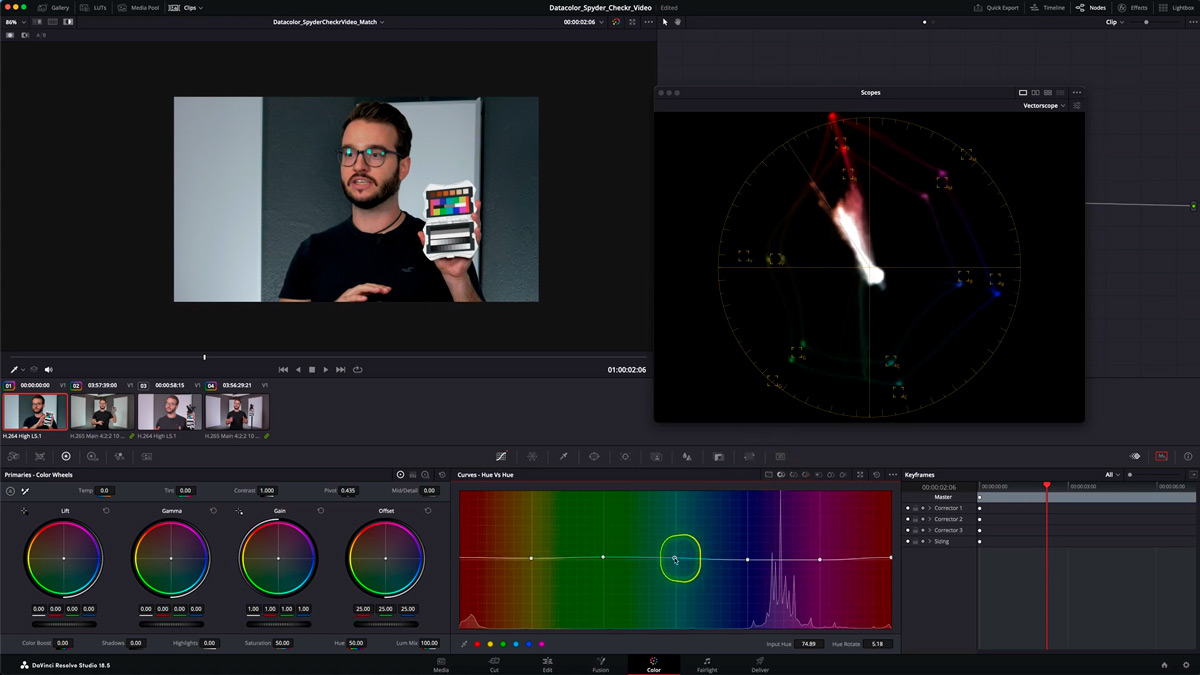
Task: Open the Curves palette icon
Action: tap(501, 456)
